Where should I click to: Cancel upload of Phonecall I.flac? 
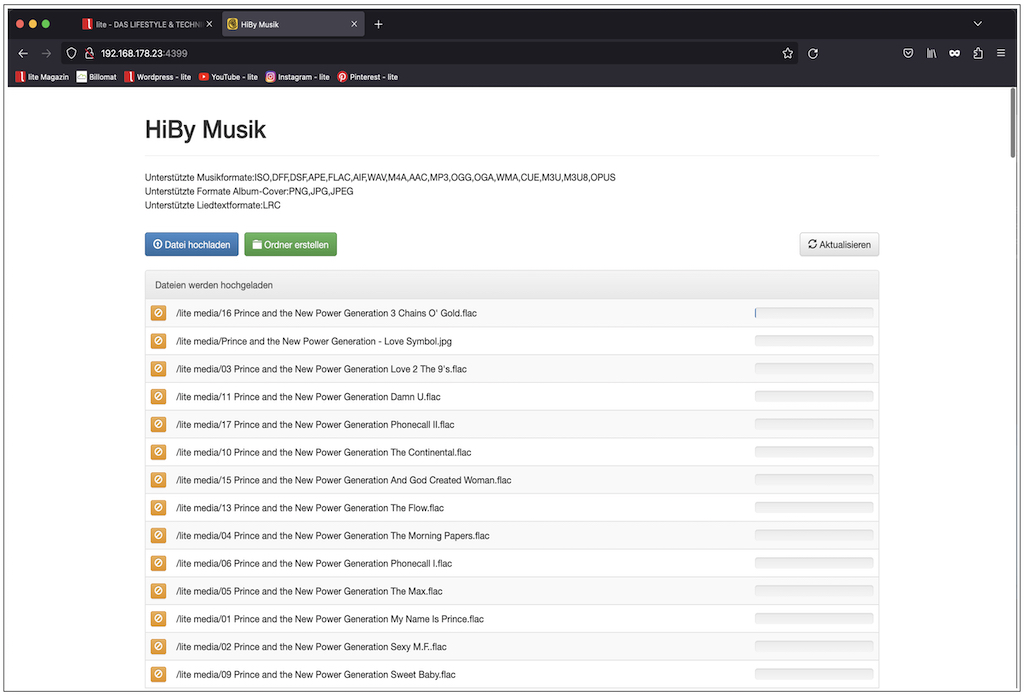point(158,563)
